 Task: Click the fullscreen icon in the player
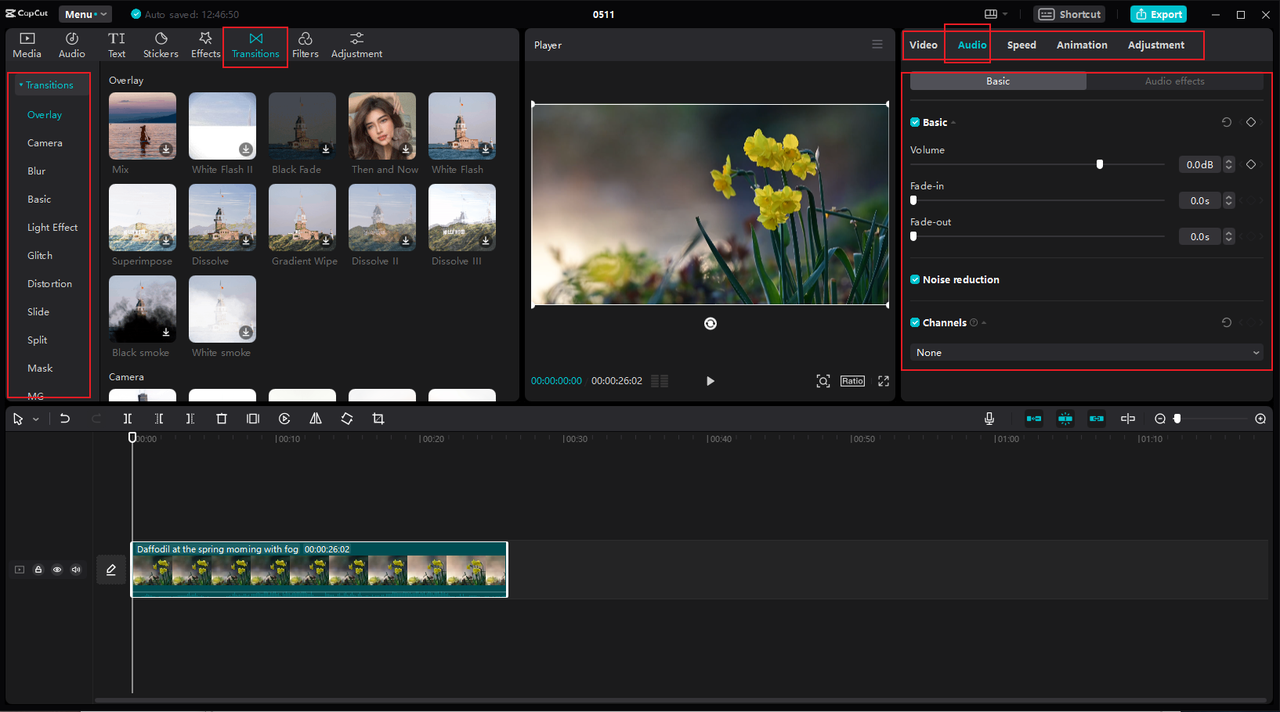(884, 381)
